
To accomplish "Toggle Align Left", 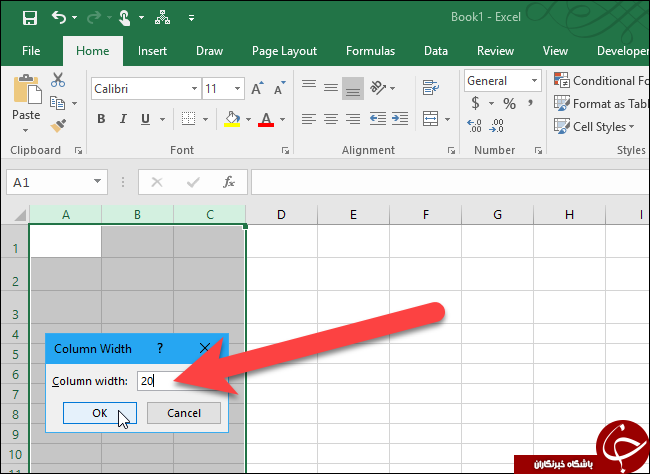I will coord(309,119).
